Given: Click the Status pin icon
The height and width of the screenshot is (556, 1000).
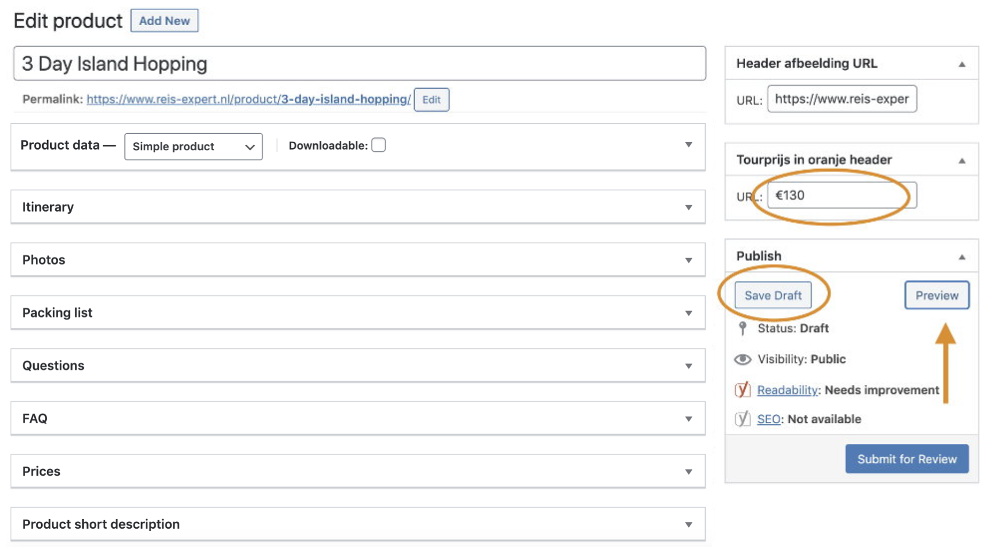Looking at the screenshot, I should tap(742, 328).
